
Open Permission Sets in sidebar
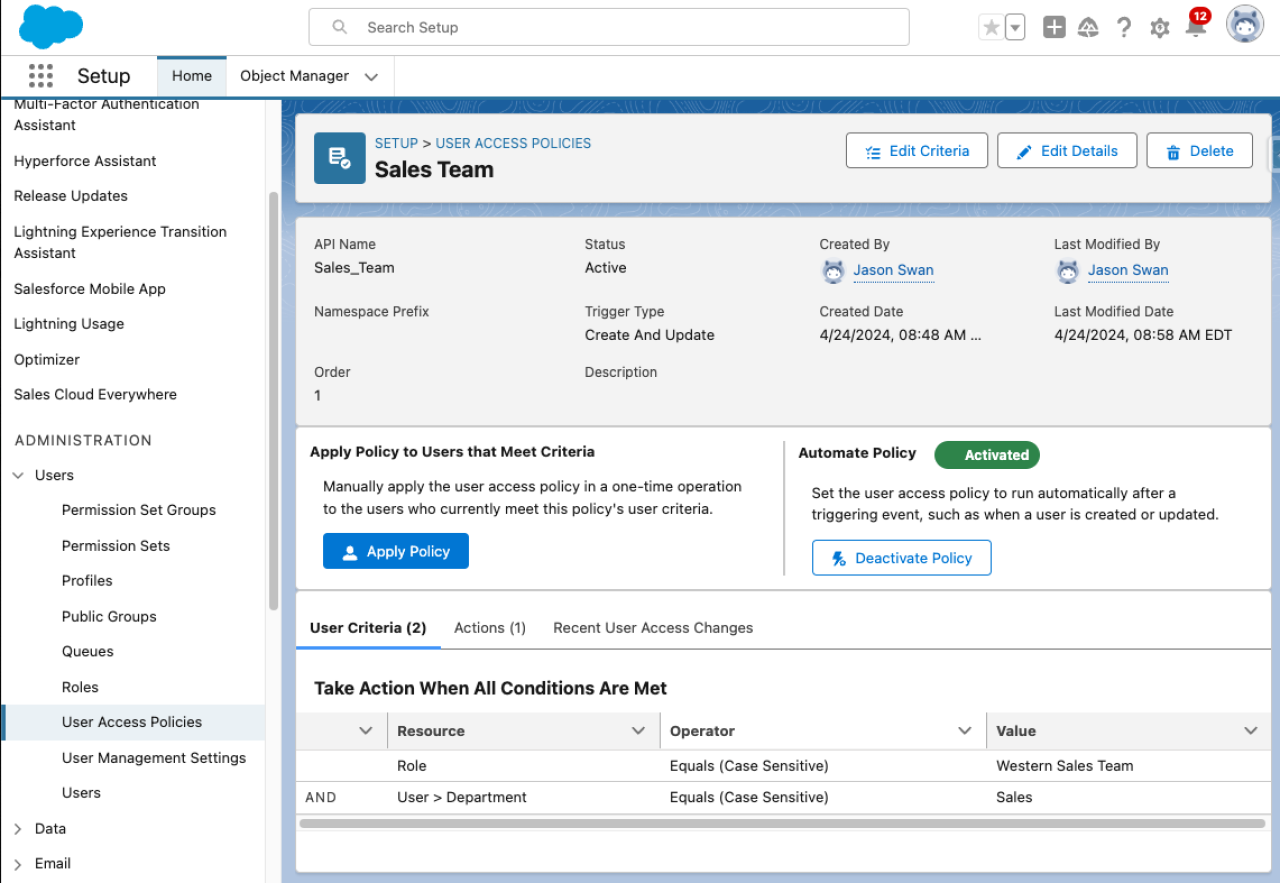point(116,546)
